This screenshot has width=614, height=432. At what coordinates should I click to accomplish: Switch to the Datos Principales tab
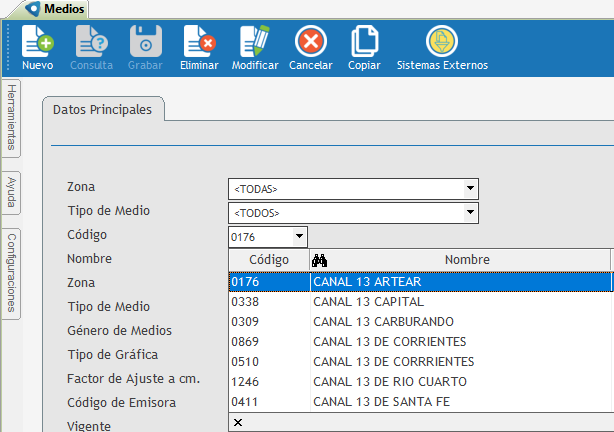click(x=102, y=110)
